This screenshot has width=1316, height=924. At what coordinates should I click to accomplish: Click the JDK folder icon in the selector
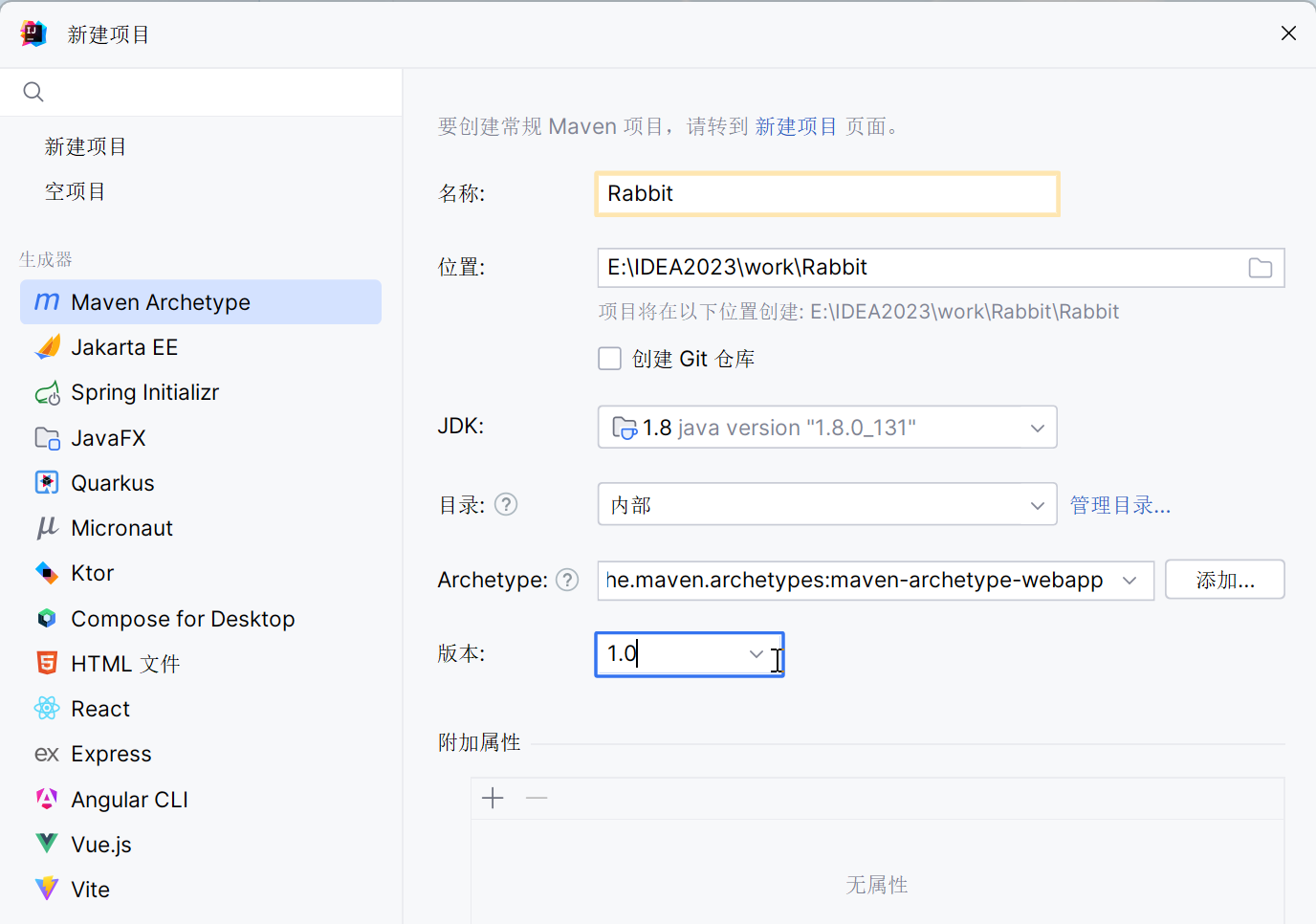625,428
